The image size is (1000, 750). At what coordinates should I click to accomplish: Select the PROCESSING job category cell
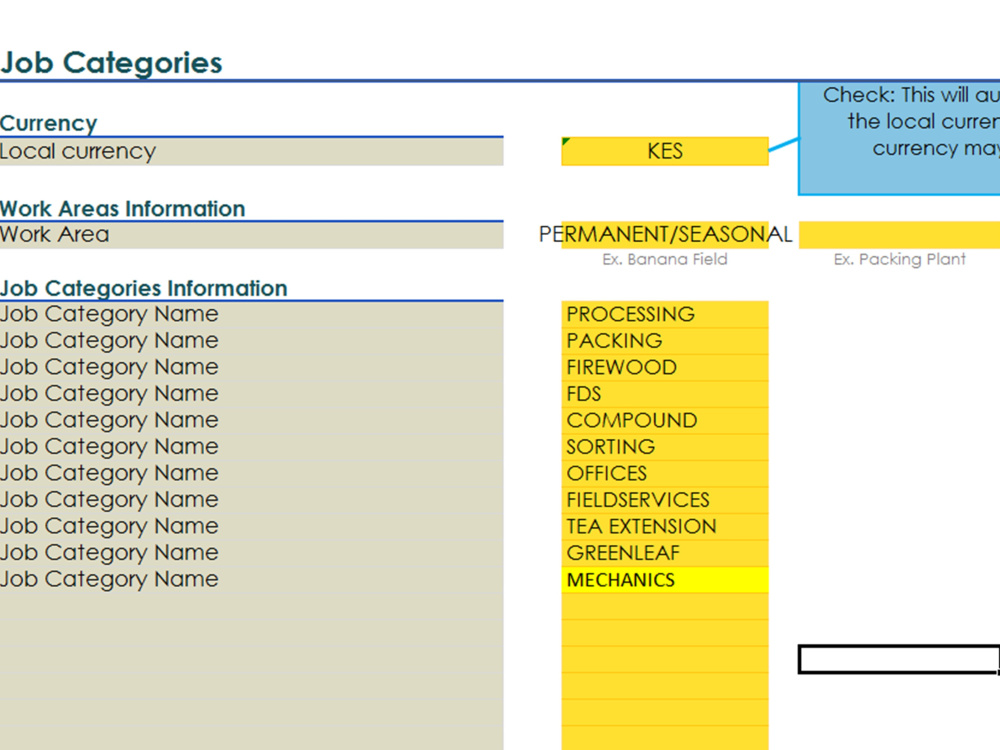(x=665, y=314)
